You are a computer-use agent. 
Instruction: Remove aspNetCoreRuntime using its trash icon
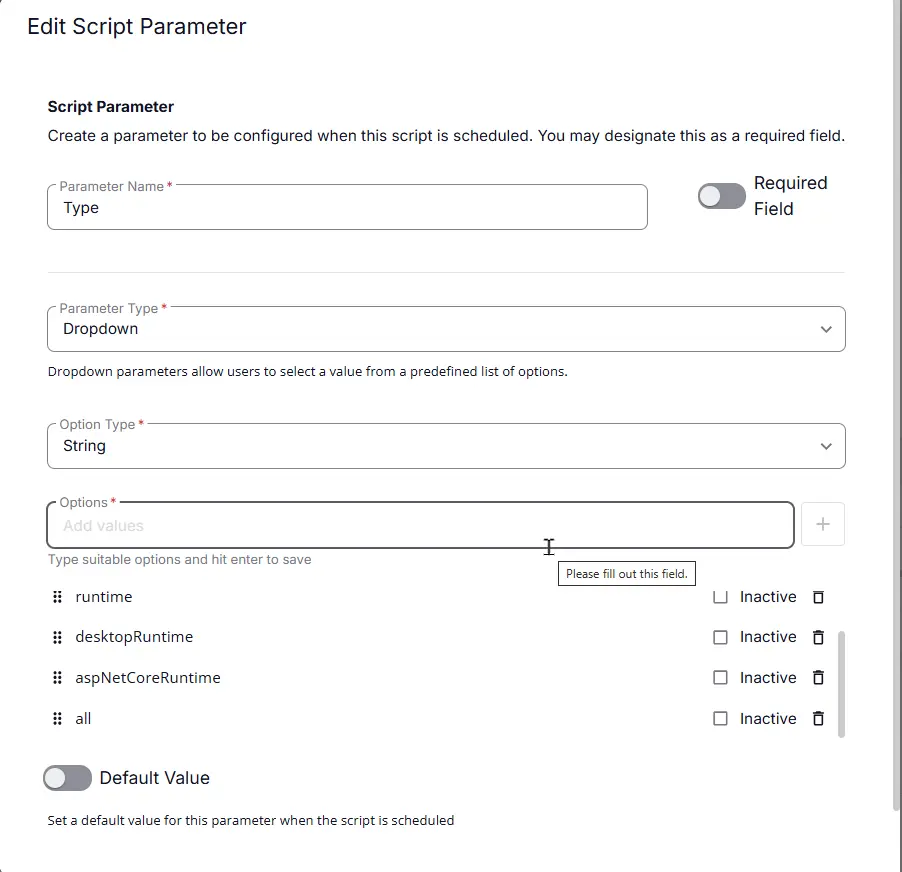[x=818, y=678]
